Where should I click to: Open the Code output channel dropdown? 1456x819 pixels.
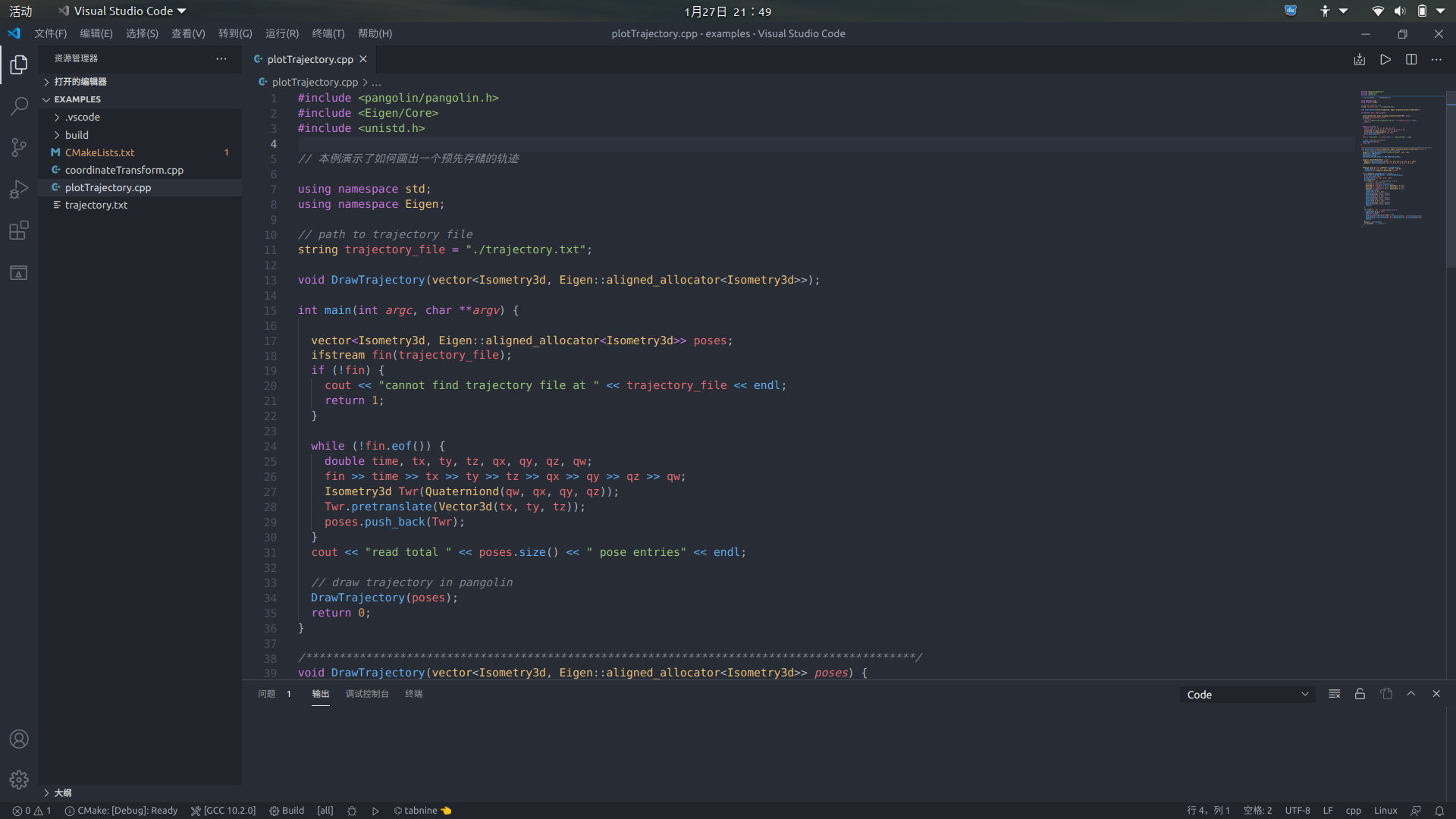(1247, 695)
